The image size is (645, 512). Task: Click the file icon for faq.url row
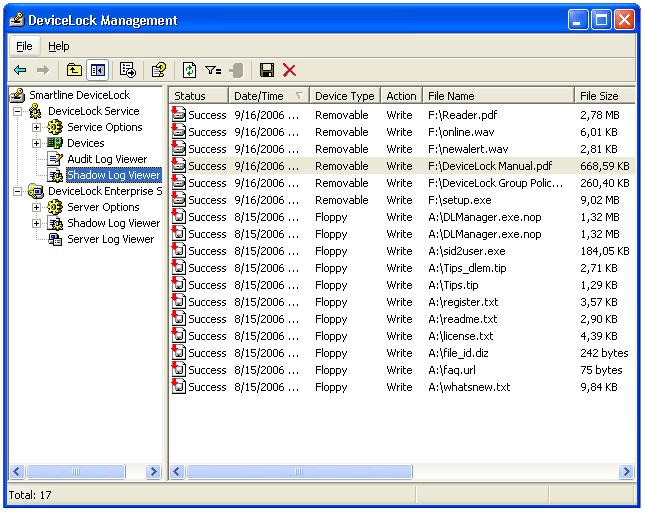[179, 370]
